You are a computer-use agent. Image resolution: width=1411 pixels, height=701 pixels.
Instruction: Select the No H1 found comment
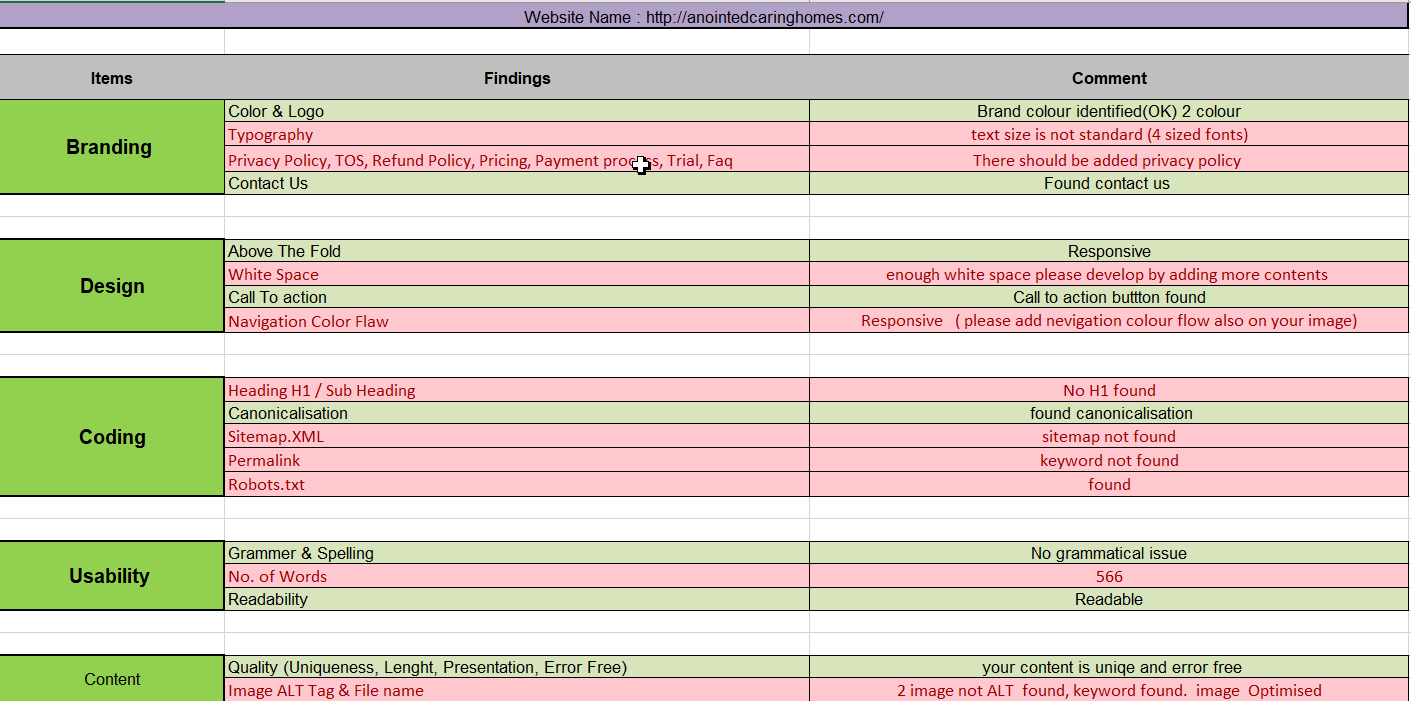click(x=1108, y=390)
